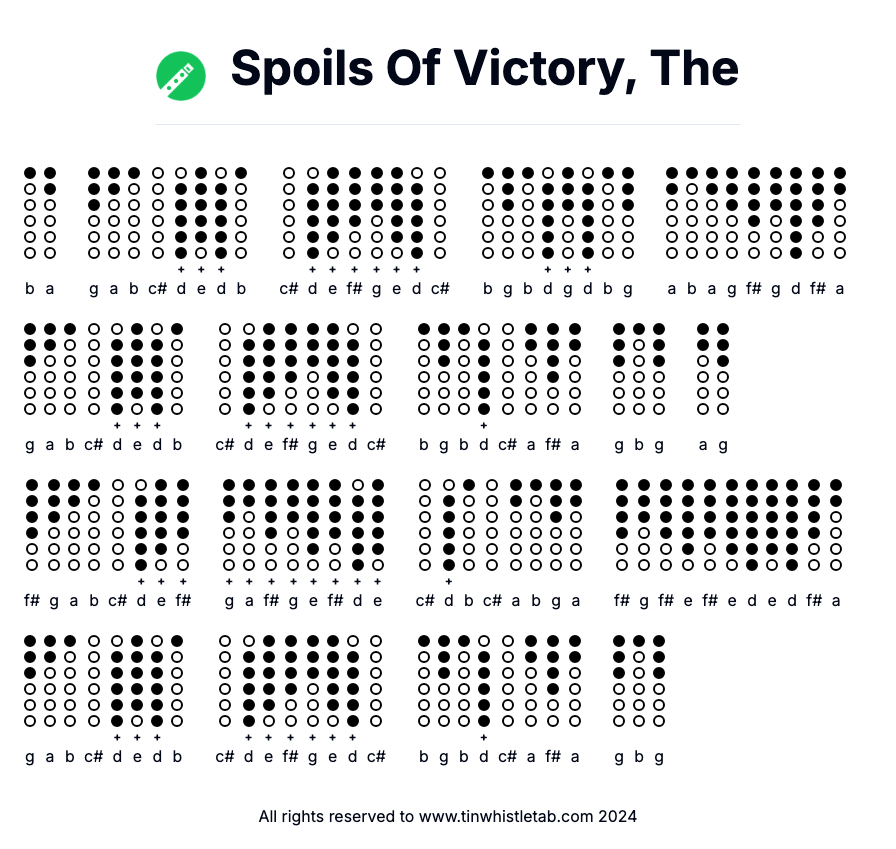The image size is (896, 849).
Task: Pick the first fingering diagram in the second row
Action: (30, 369)
